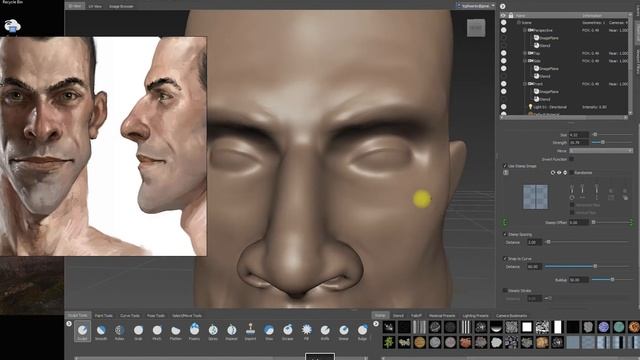Collapse the Front camera node
640x360 pixels.
[525, 84]
